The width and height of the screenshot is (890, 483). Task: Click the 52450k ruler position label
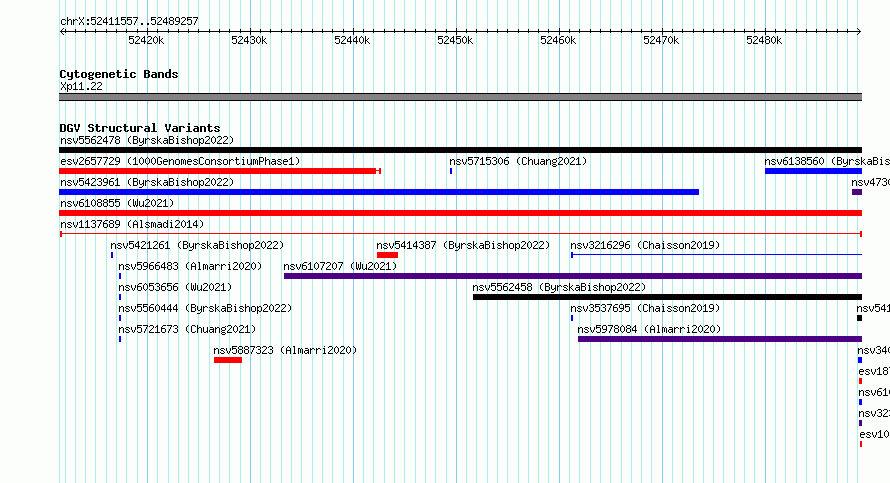(x=455, y=40)
